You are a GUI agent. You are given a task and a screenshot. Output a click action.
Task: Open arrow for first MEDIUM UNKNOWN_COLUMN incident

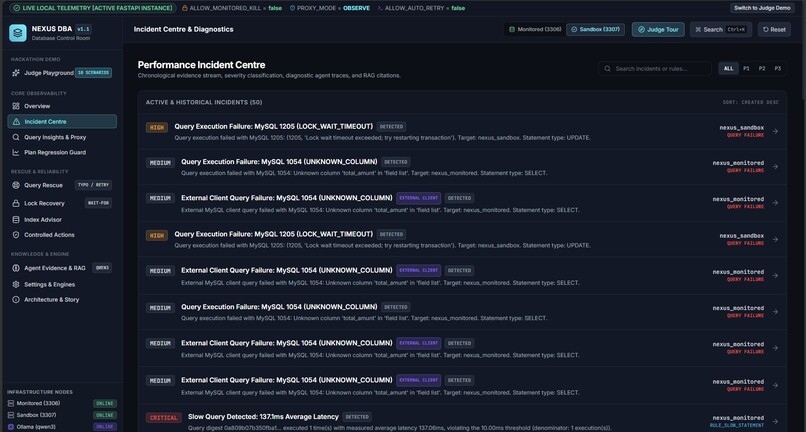[775, 167]
